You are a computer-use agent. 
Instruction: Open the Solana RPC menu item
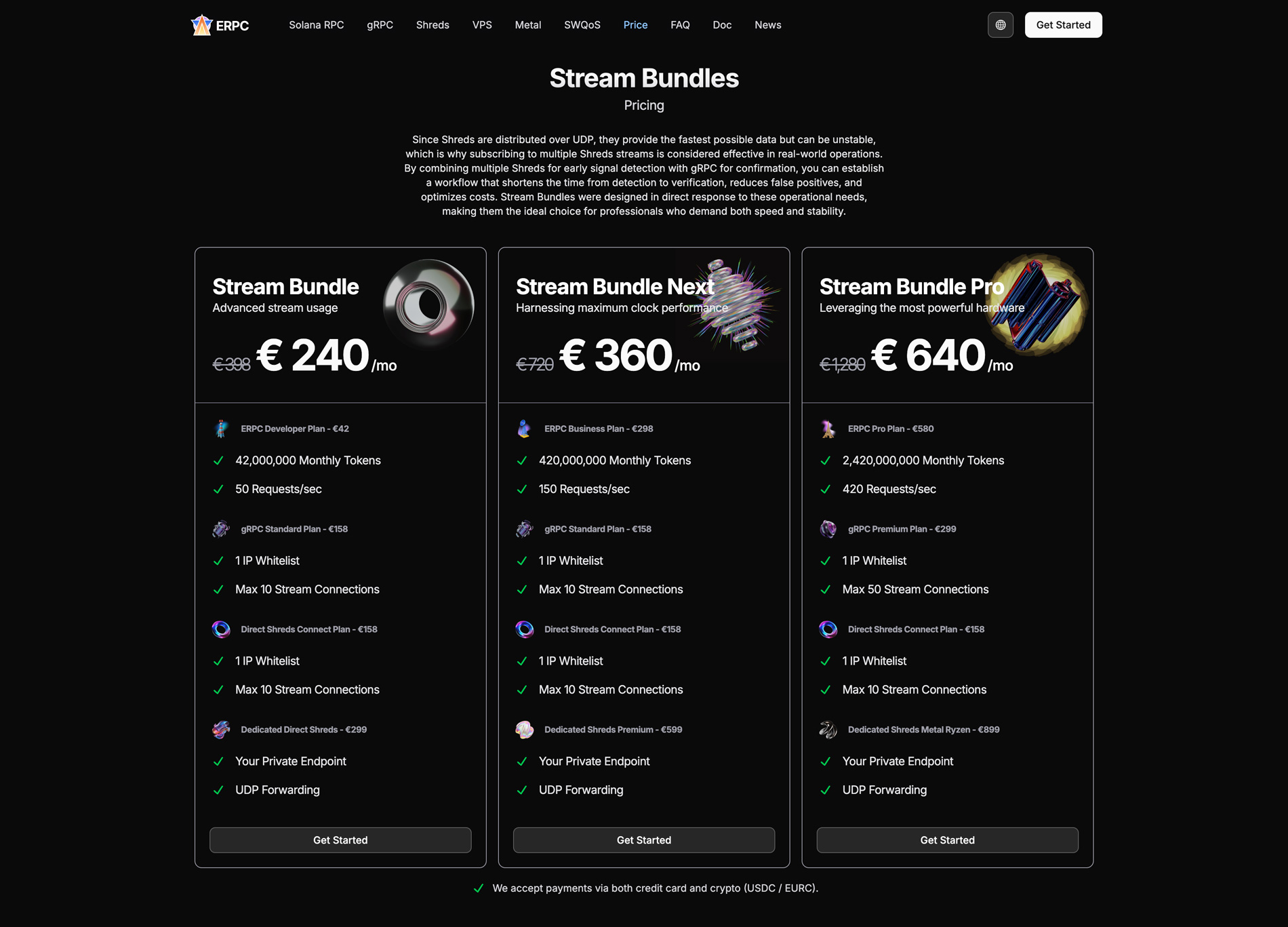[x=317, y=25]
